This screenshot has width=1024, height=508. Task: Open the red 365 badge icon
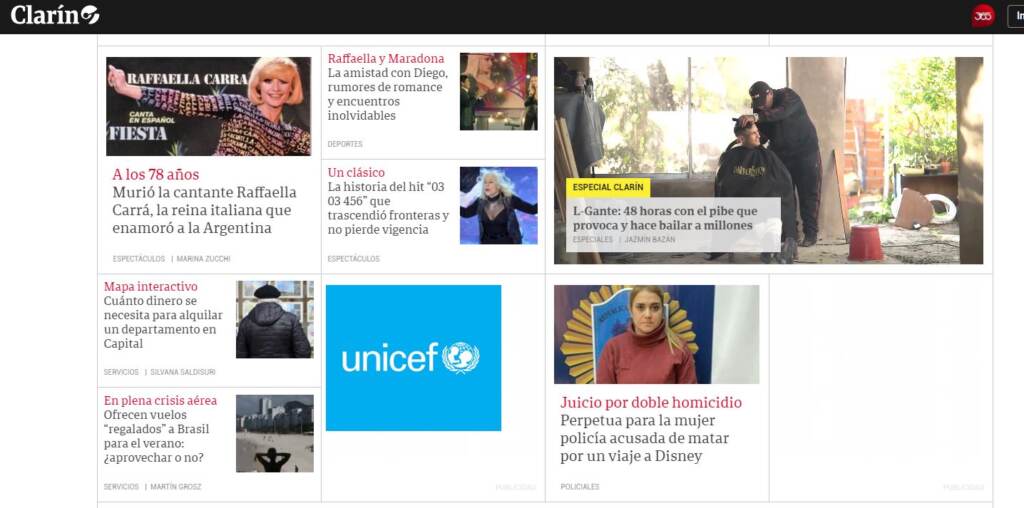coord(983,16)
